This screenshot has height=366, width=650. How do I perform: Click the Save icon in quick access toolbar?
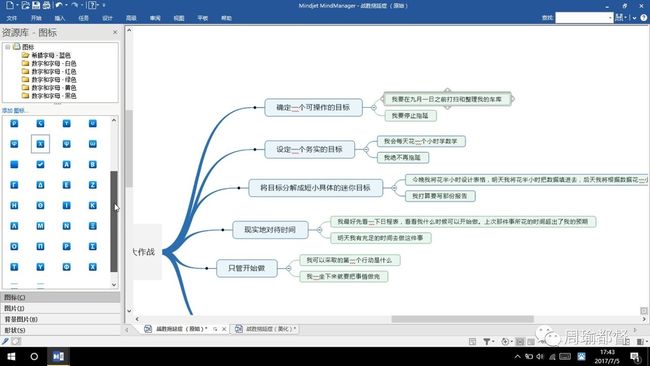(36, 5)
